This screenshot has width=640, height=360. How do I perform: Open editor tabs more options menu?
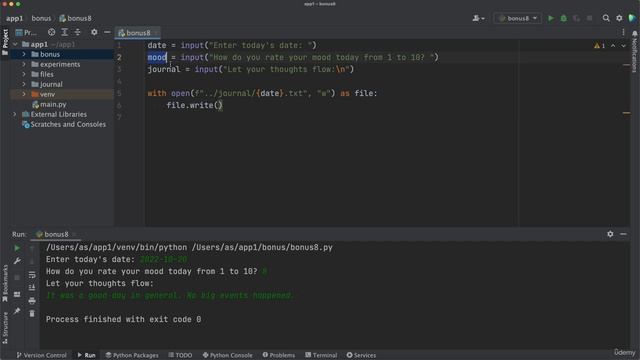623,33
